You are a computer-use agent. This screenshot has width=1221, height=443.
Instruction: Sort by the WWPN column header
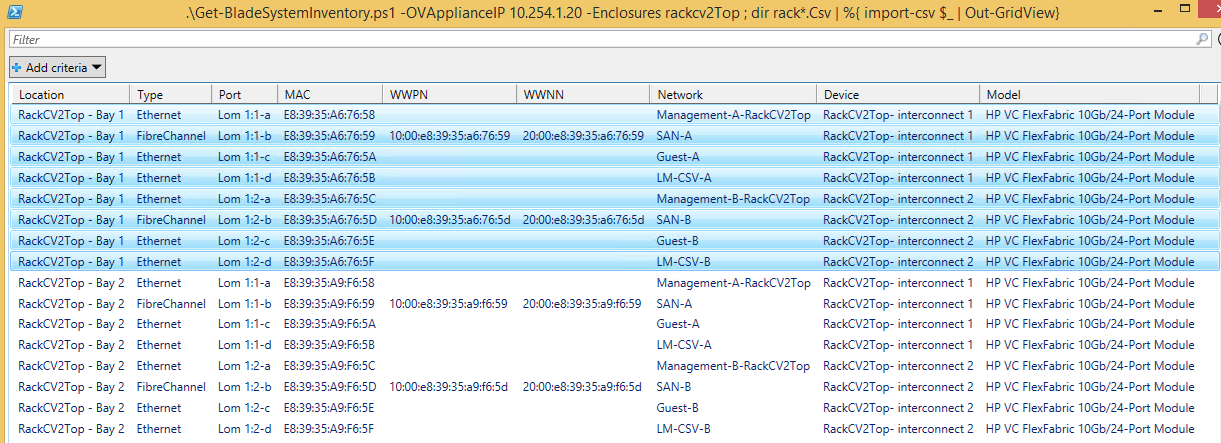click(x=449, y=94)
